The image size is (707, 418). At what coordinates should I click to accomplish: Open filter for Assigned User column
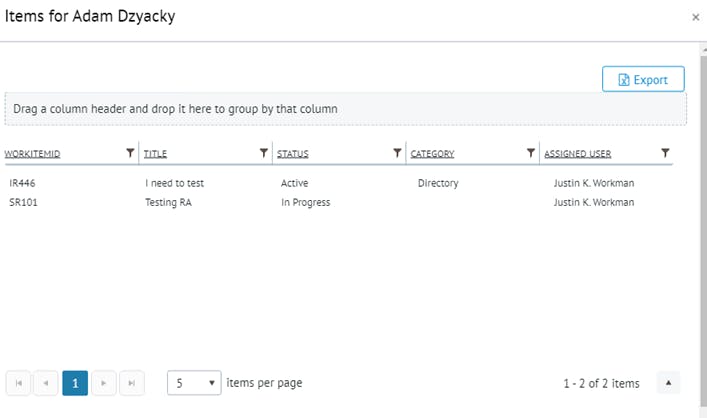tap(666, 153)
